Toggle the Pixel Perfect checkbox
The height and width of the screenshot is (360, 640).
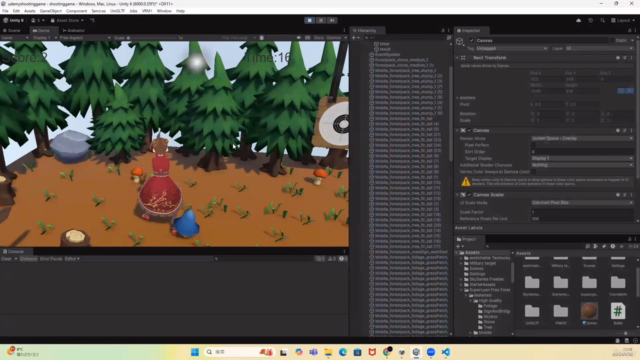533,145
